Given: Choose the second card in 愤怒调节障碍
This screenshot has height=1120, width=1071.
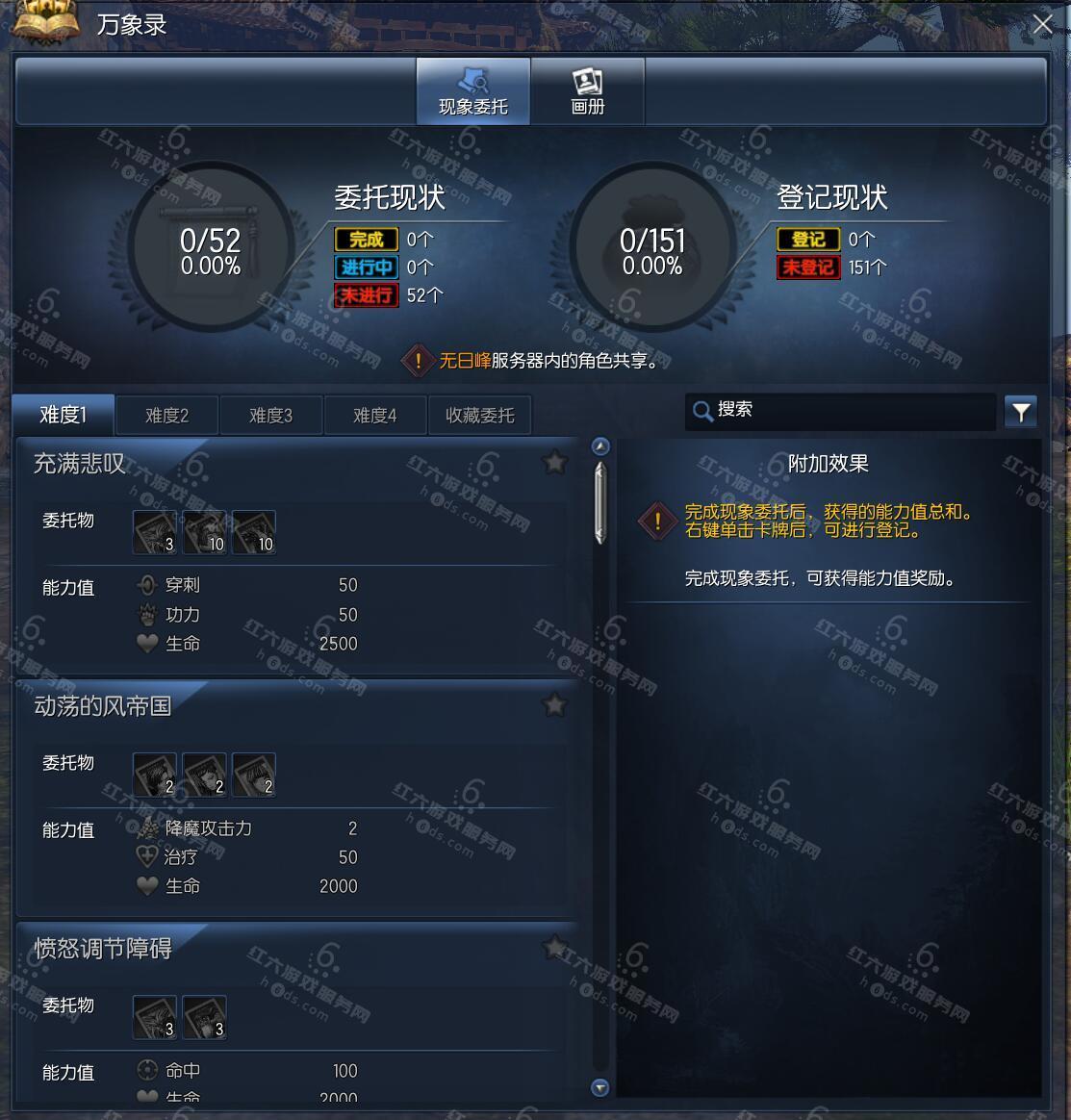Looking at the screenshot, I should coord(204,1017).
